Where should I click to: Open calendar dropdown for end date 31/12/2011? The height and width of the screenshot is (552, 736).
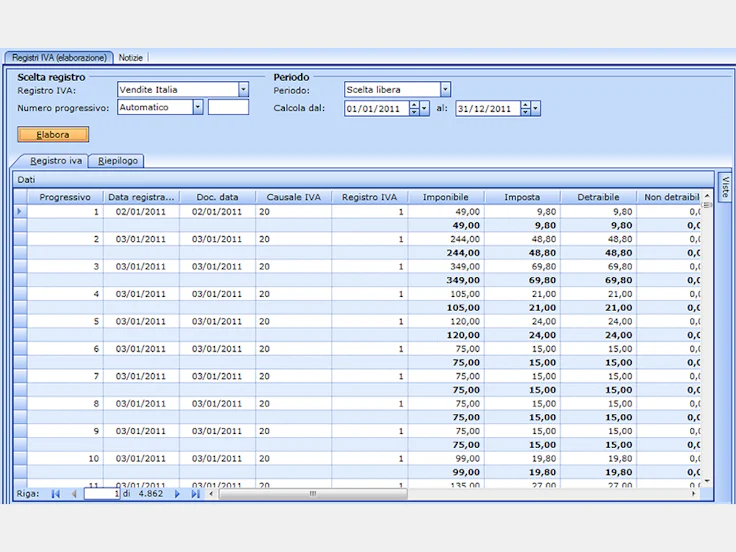point(536,108)
